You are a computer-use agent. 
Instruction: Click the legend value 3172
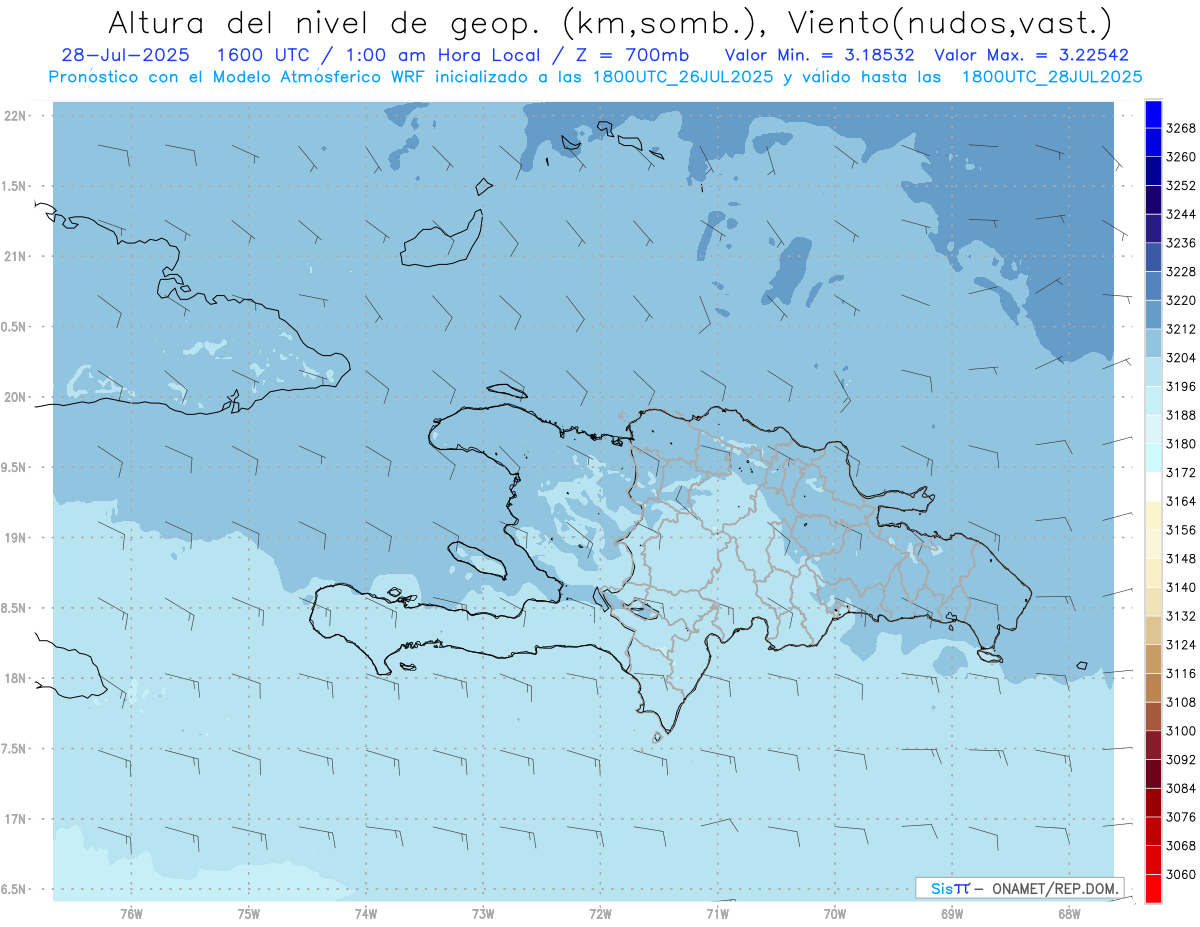click(x=1180, y=472)
